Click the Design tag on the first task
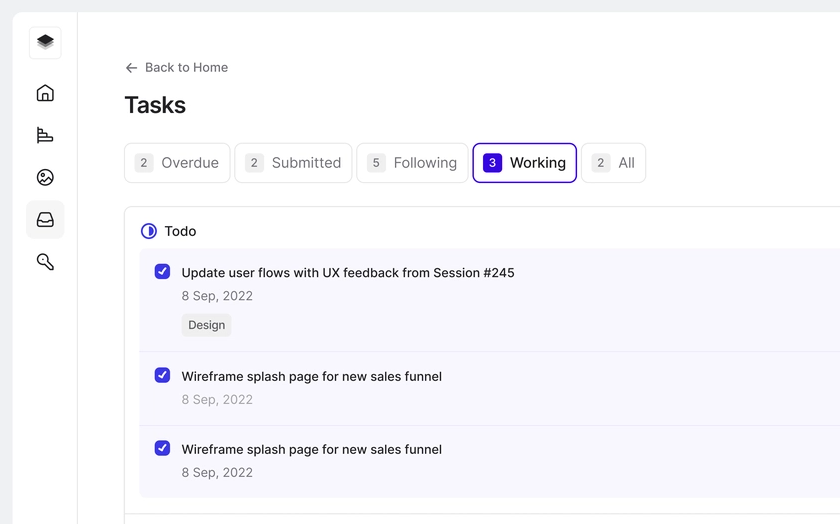840x524 pixels. pos(206,325)
